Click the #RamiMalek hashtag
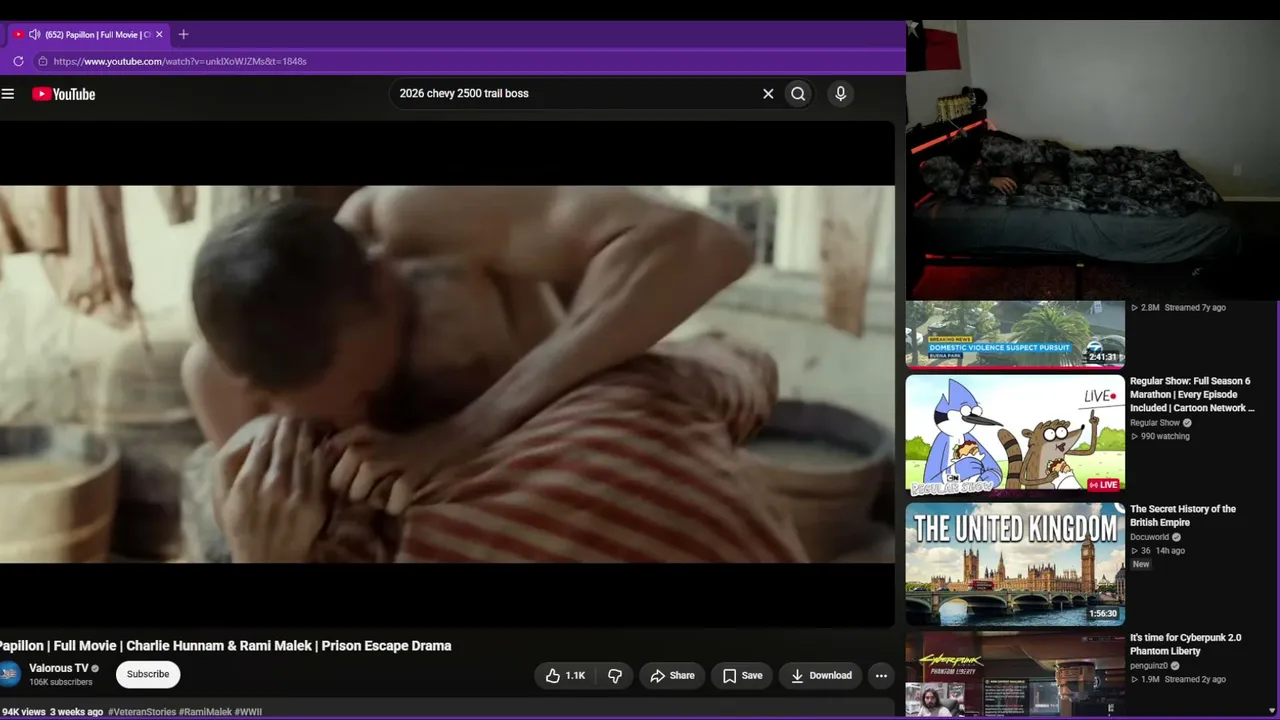Screen dimensions: 1280x720 (x=205, y=712)
